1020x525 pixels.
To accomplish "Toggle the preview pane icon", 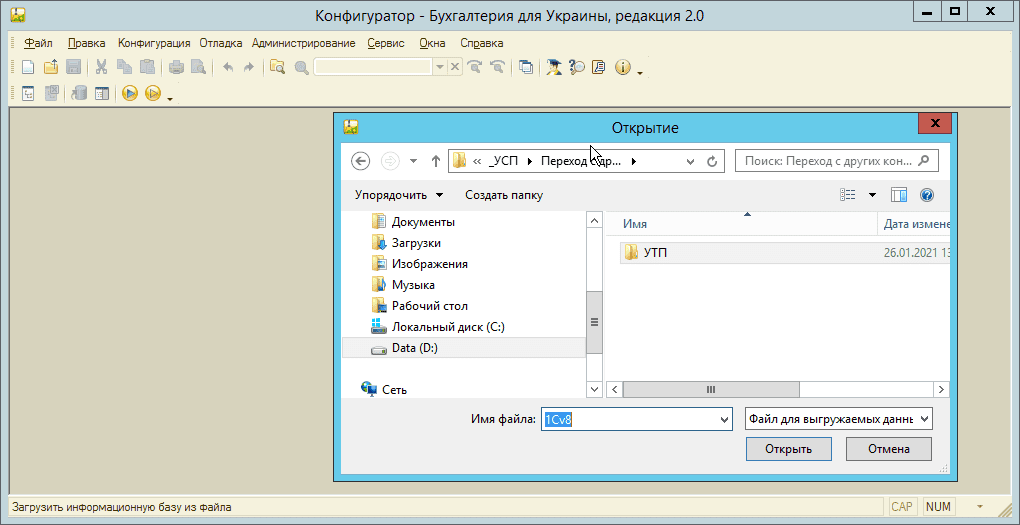I will 899,195.
